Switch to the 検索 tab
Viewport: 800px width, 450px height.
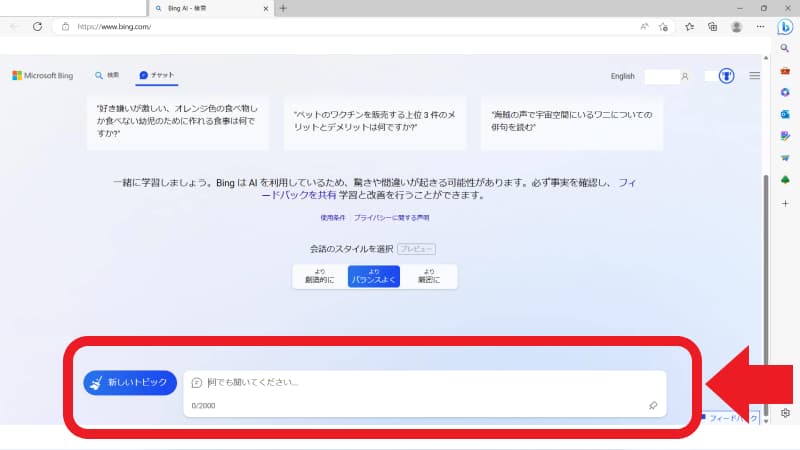point(107,76)
